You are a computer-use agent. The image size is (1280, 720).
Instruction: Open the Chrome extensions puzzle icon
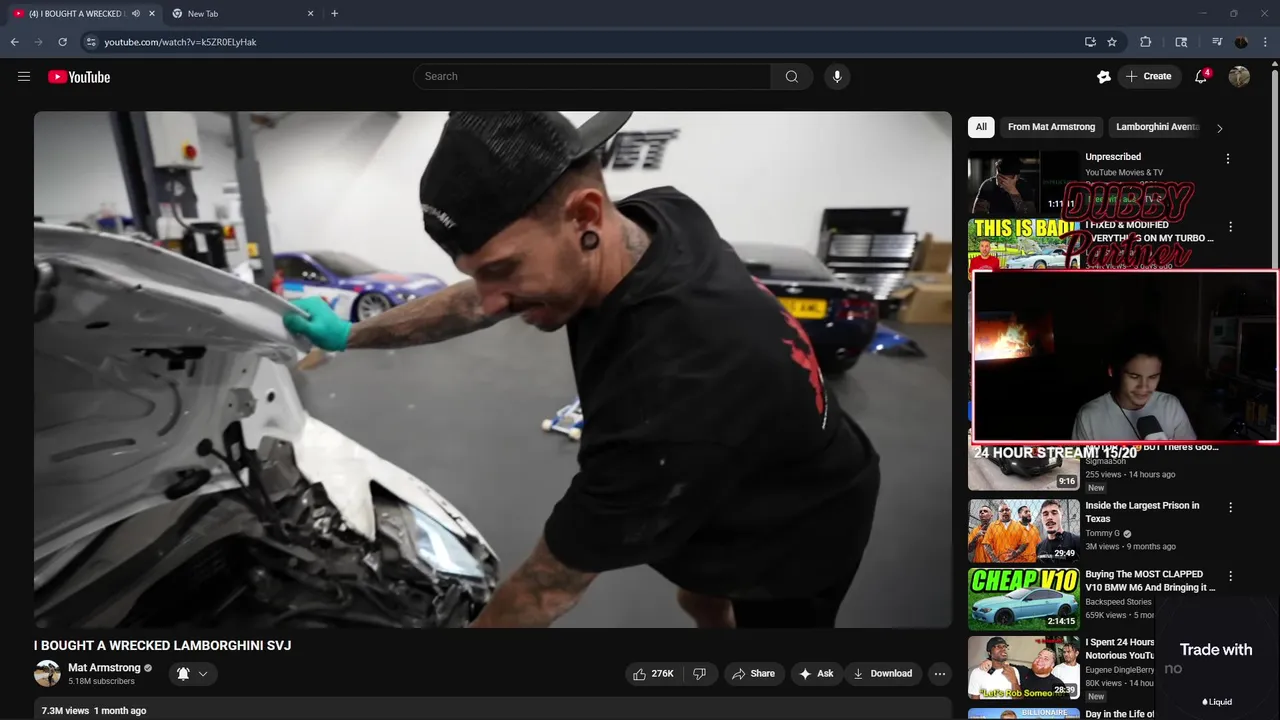1146,42
